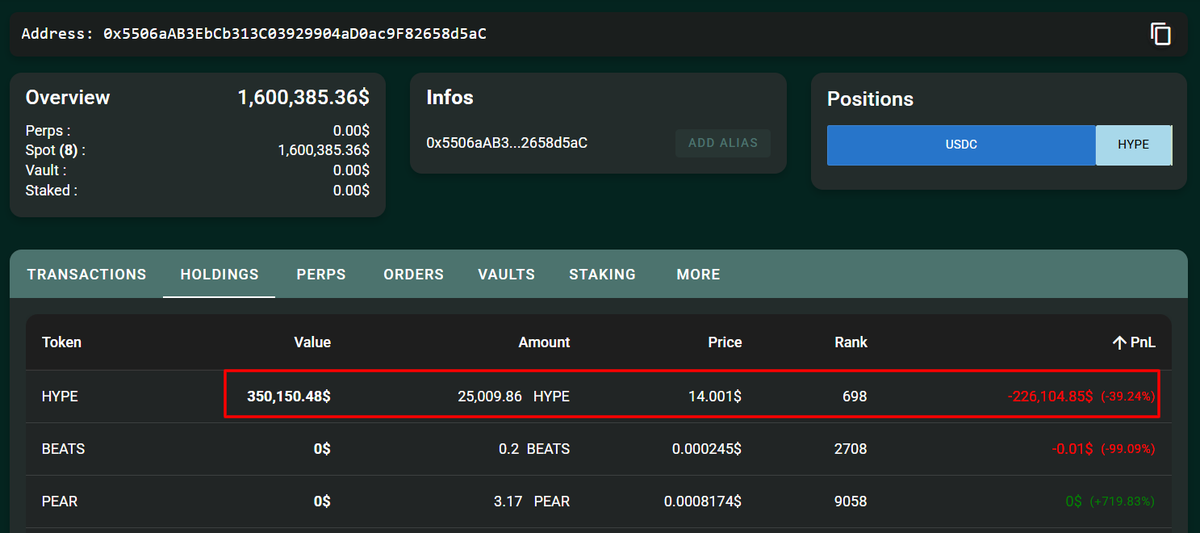Screen dimensions: 1200x533
Task: Sort by the Price column header
Action: click(x=725, y=342)
